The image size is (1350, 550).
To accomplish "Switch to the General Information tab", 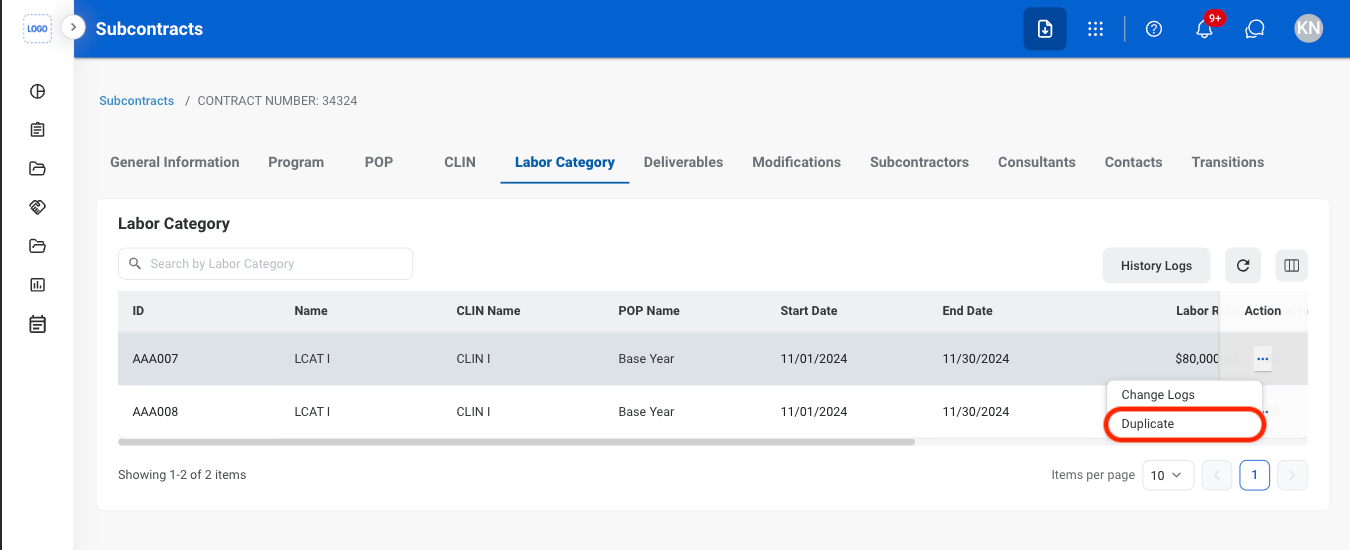I will pyautogui.click(x=175, y=162).
